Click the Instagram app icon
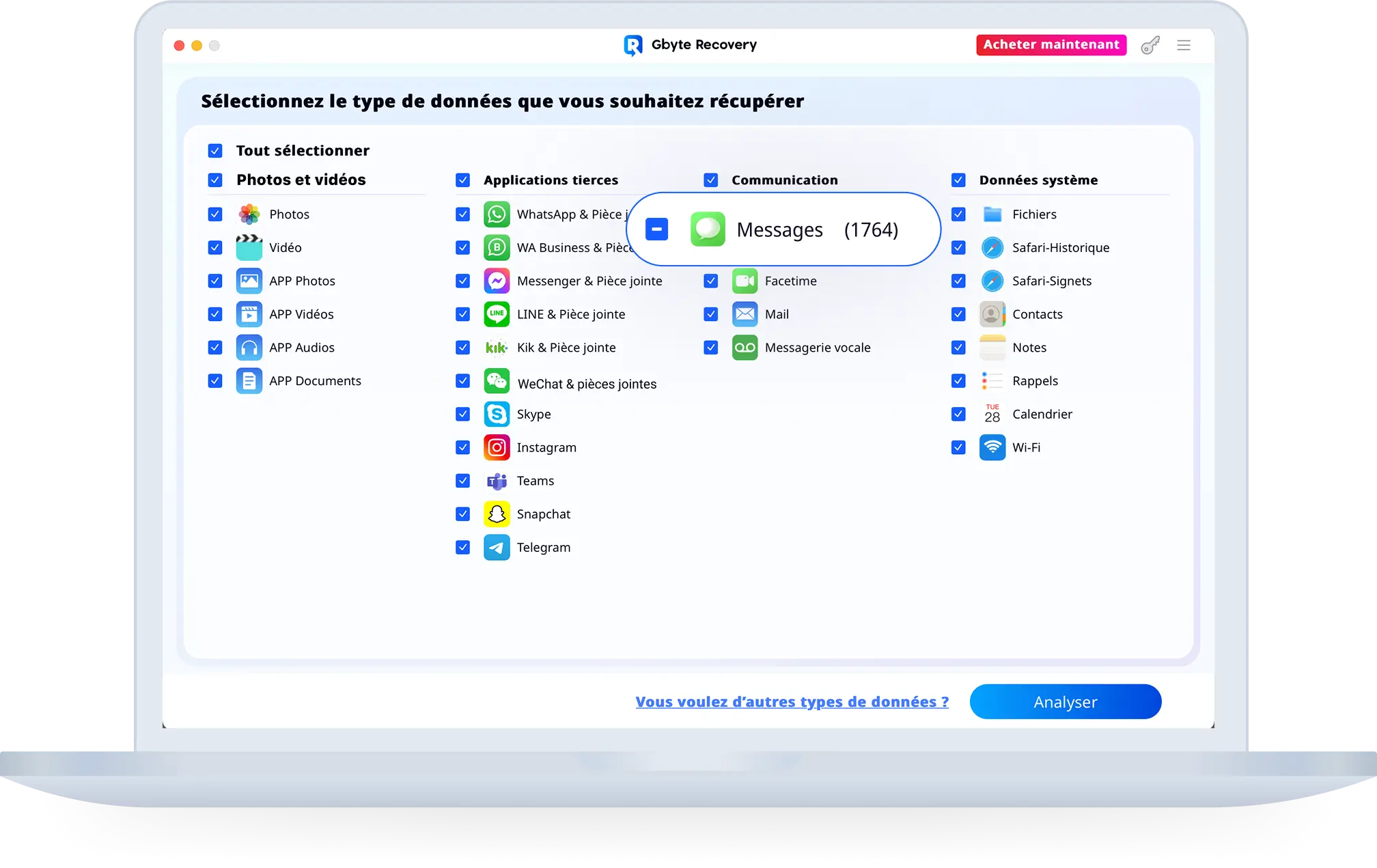This screenshot has height=868, width=1377. 497,447
